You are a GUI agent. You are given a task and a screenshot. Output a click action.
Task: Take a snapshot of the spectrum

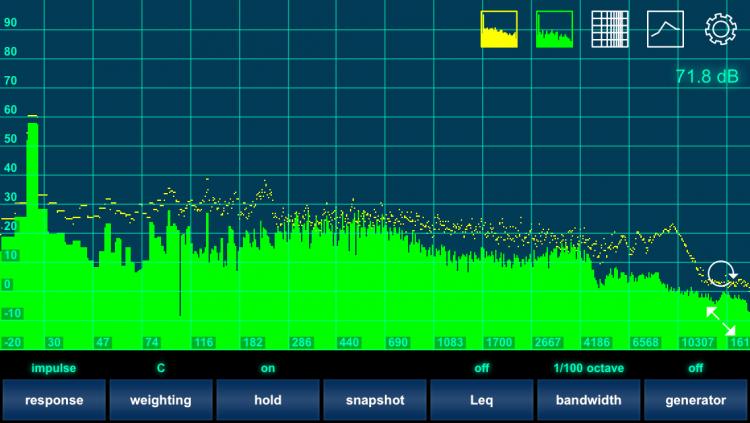[x=375, y=400]
